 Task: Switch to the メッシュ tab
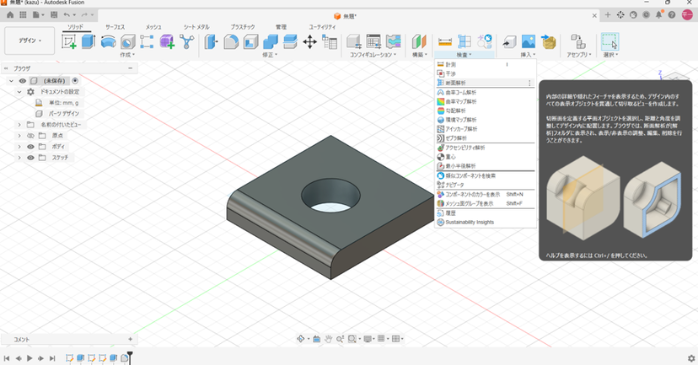coord(153,27)
